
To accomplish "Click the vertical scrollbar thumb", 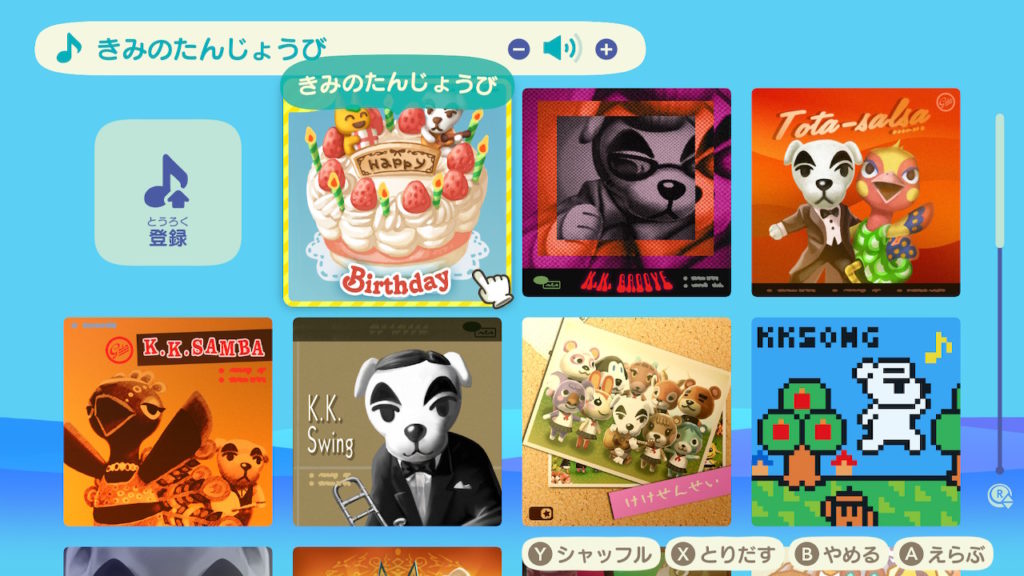I will [999, 181].
